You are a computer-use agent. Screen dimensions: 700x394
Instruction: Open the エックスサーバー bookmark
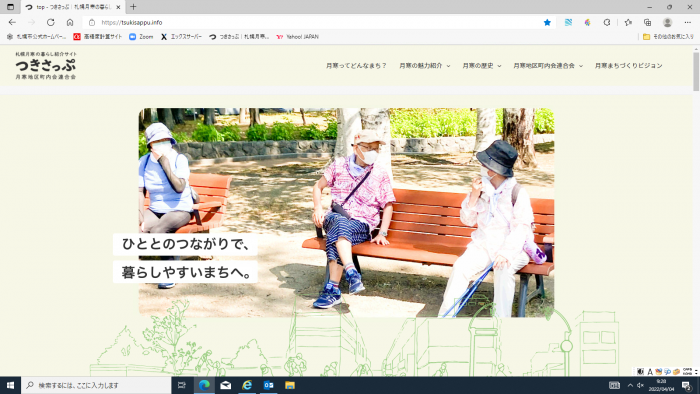(x=181, y=37)
